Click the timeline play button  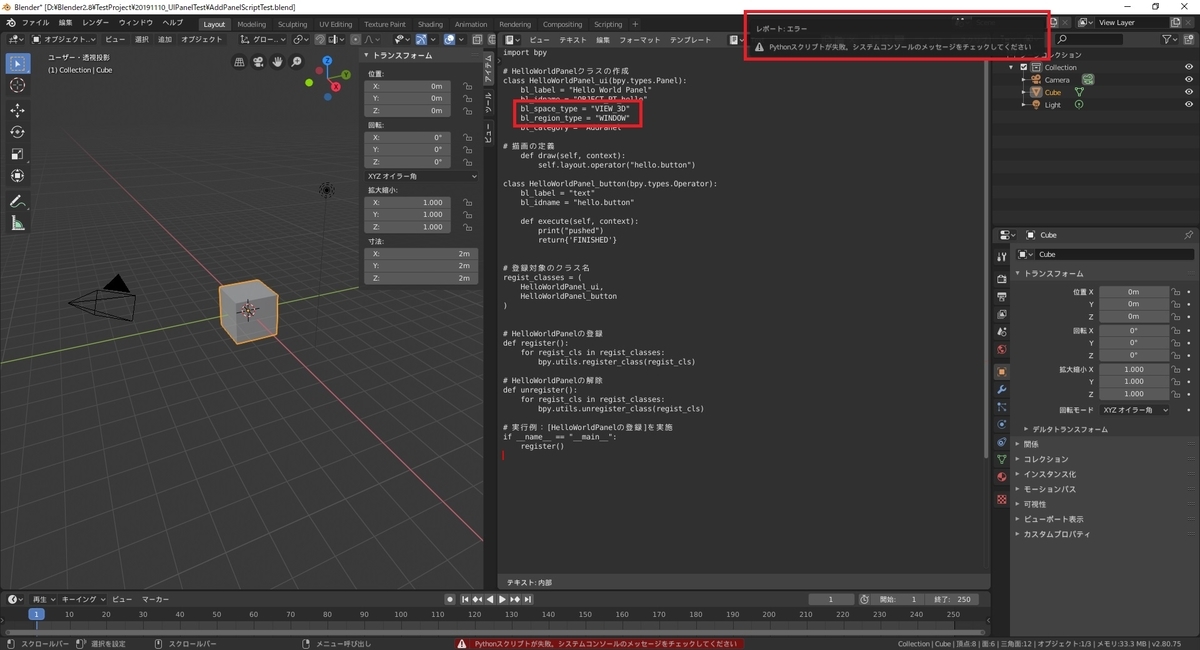[502, 599]
